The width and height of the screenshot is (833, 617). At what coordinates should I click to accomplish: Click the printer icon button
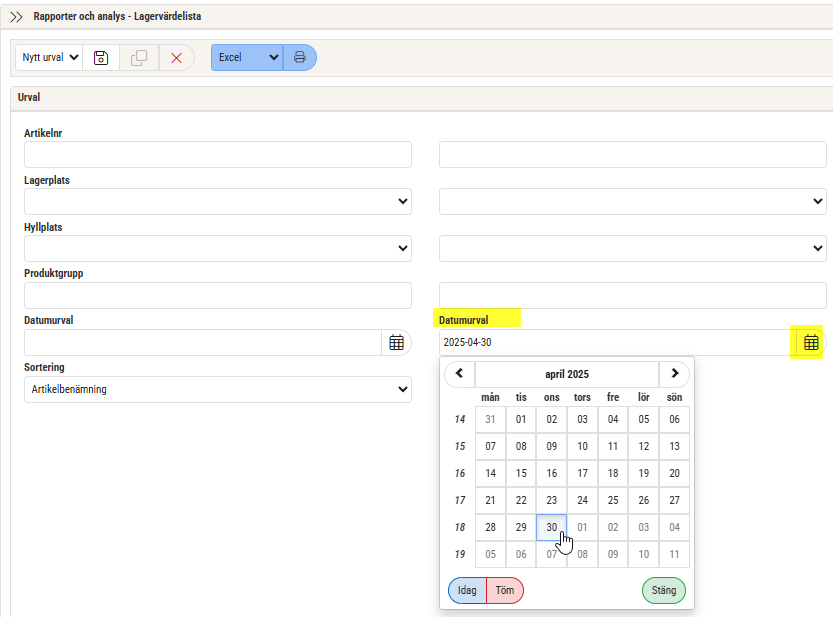299,58
